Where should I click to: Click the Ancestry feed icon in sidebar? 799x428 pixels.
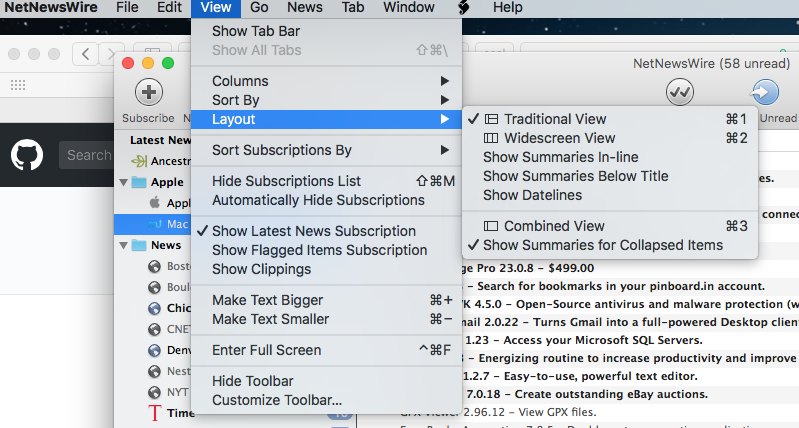tap(139, 162)
